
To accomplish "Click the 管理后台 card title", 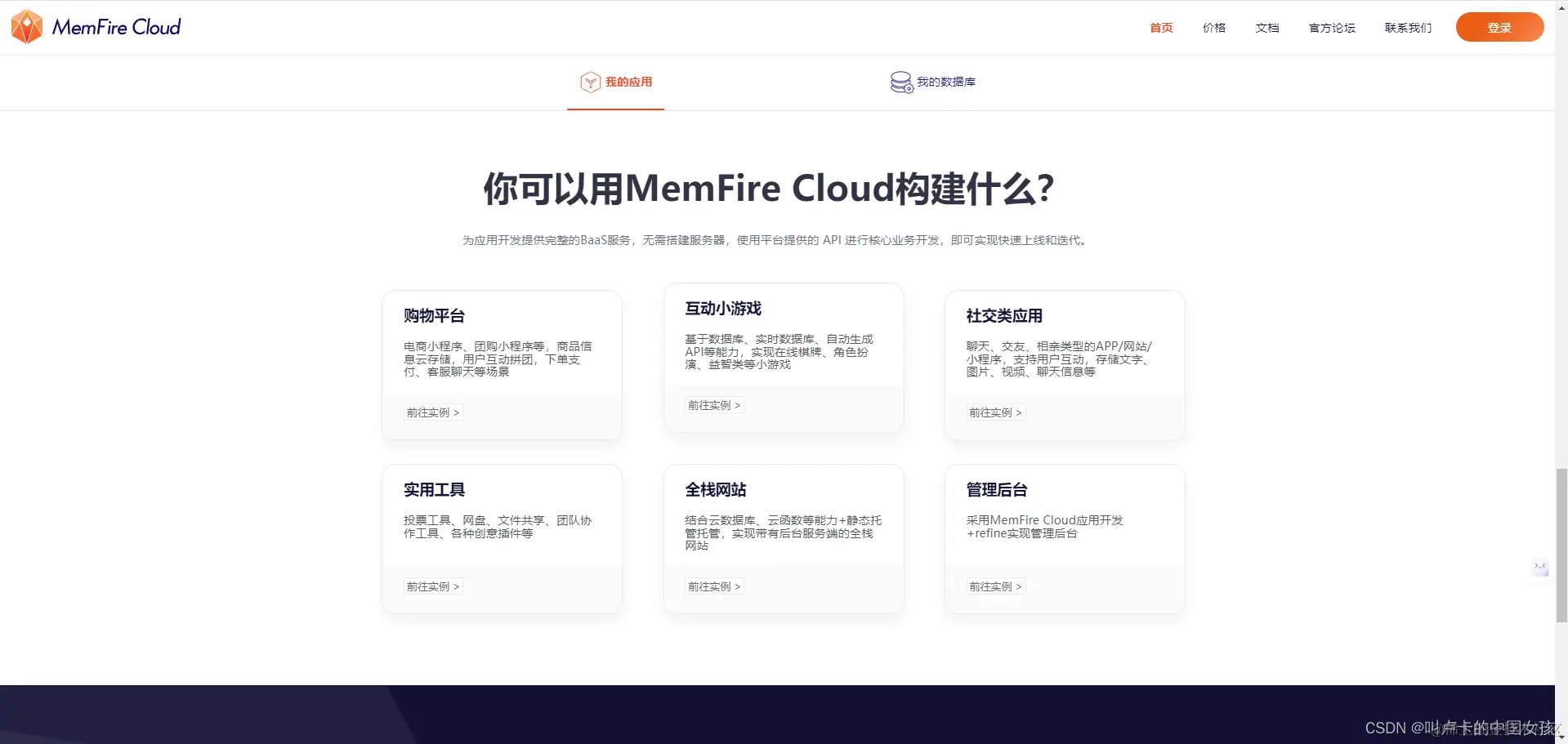I will tap(997, 490).
